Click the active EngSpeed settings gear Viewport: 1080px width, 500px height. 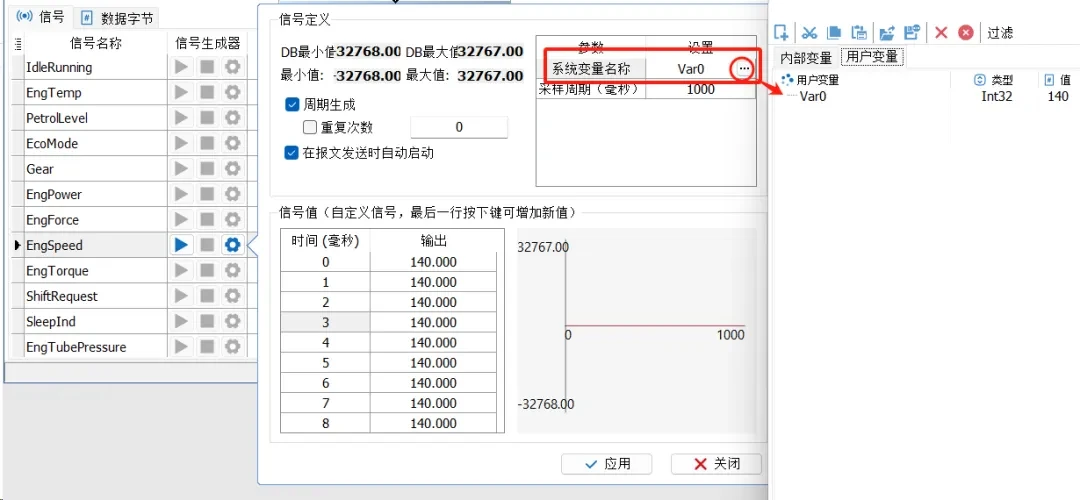tap(233, 244)
